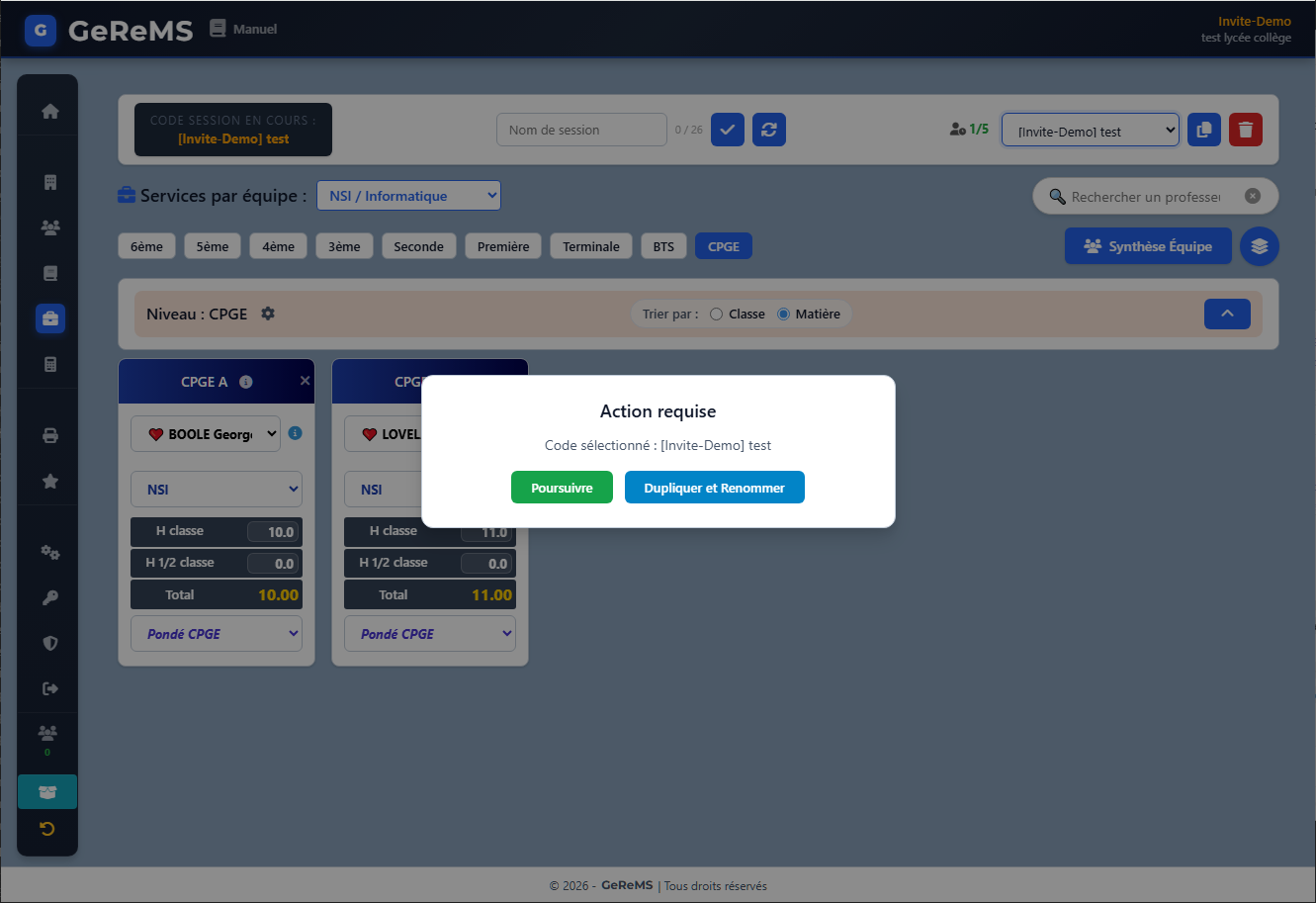Open the Manuel link in header
1316x903 pixels.
pos(243,30)
